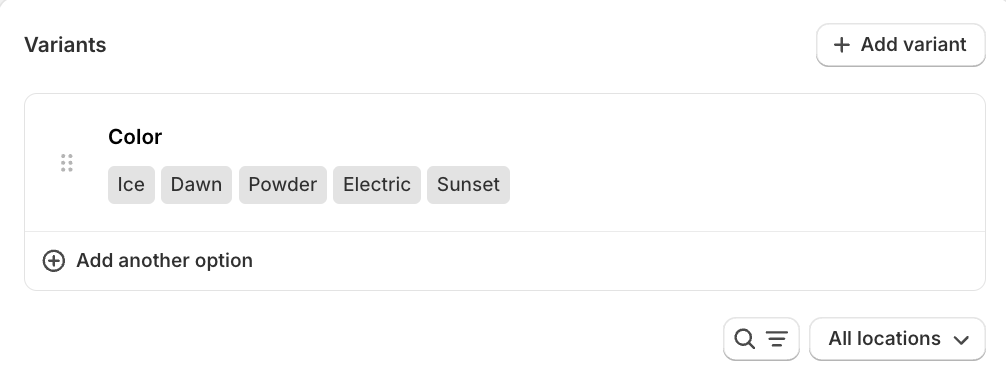Click the Add variant button
Viewport: 1006px width, 370px height.
pos(900,45)
